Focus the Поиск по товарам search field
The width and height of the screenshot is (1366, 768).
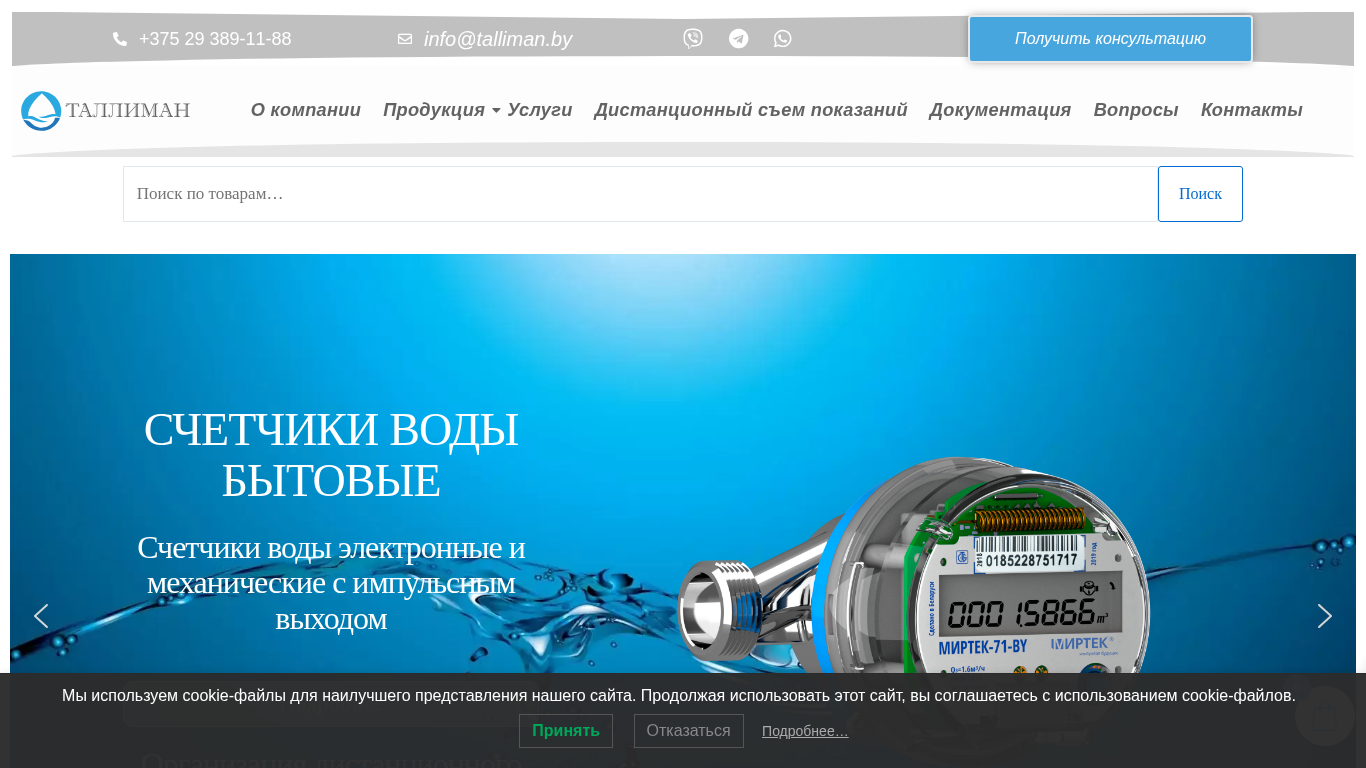[x=640, y=194]
